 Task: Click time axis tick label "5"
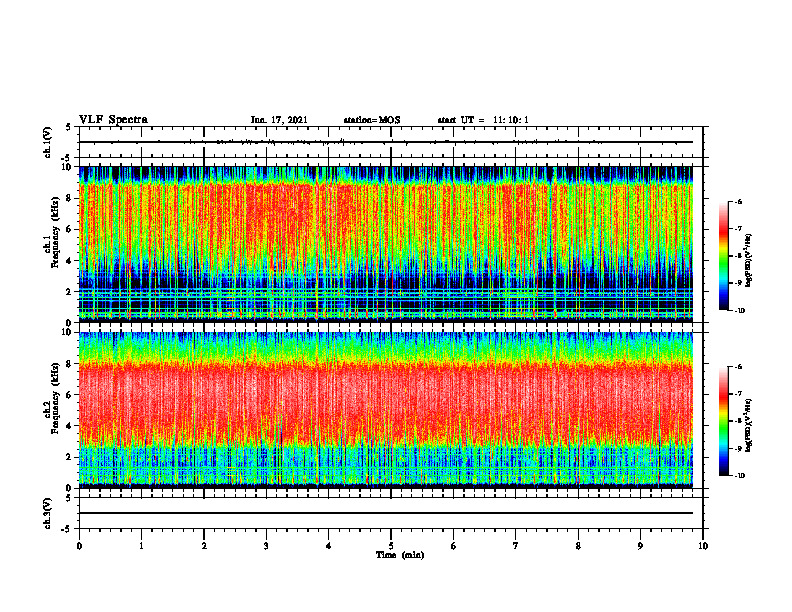click(391, 546)
